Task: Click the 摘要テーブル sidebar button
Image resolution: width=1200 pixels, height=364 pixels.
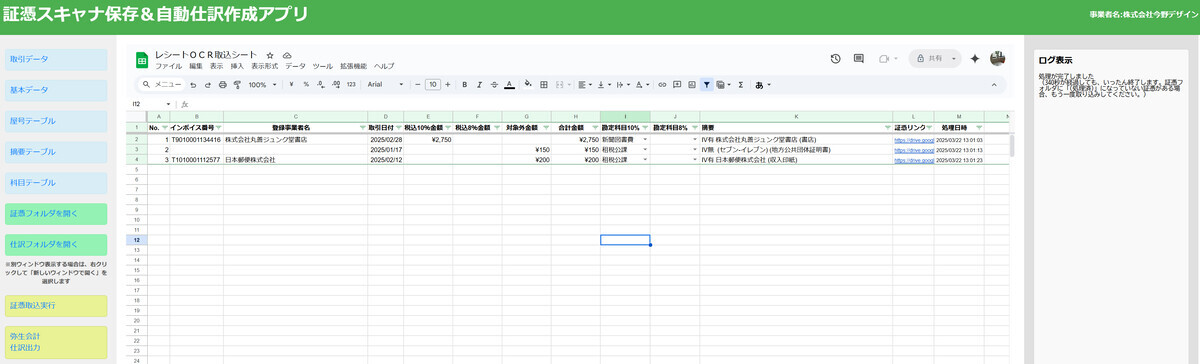Action: (x=56, y=152)
